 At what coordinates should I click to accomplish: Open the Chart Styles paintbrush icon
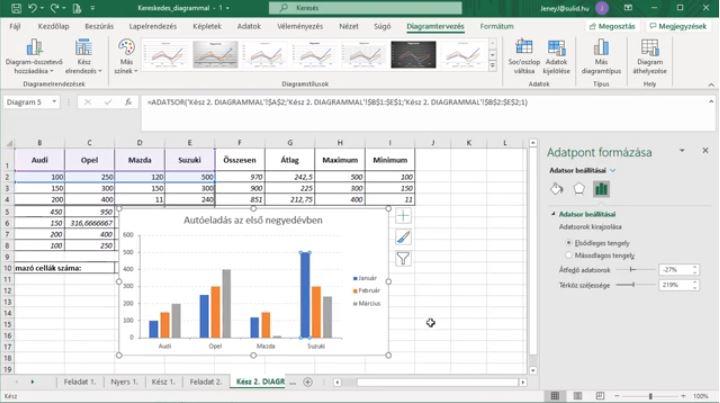point(403,237)
